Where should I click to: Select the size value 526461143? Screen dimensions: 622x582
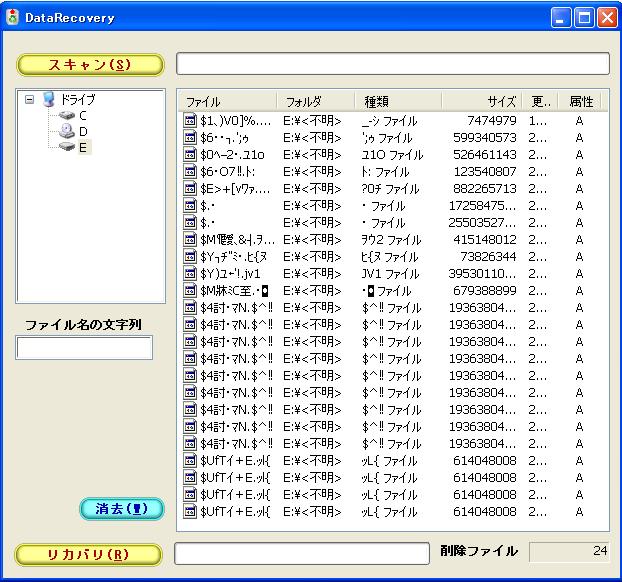point(485,154)
